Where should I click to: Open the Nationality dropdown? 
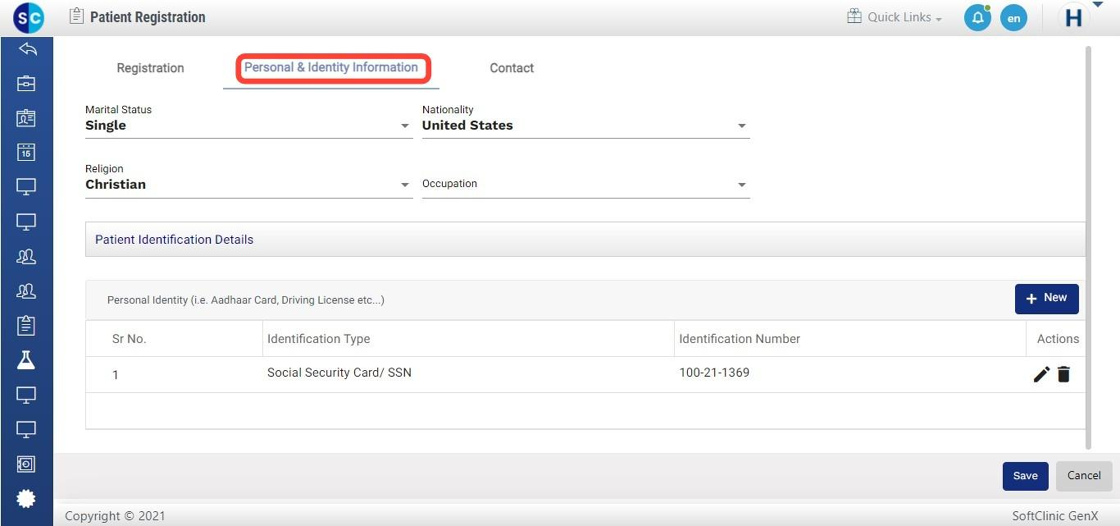pyautogui.click(x=586, y=126)
